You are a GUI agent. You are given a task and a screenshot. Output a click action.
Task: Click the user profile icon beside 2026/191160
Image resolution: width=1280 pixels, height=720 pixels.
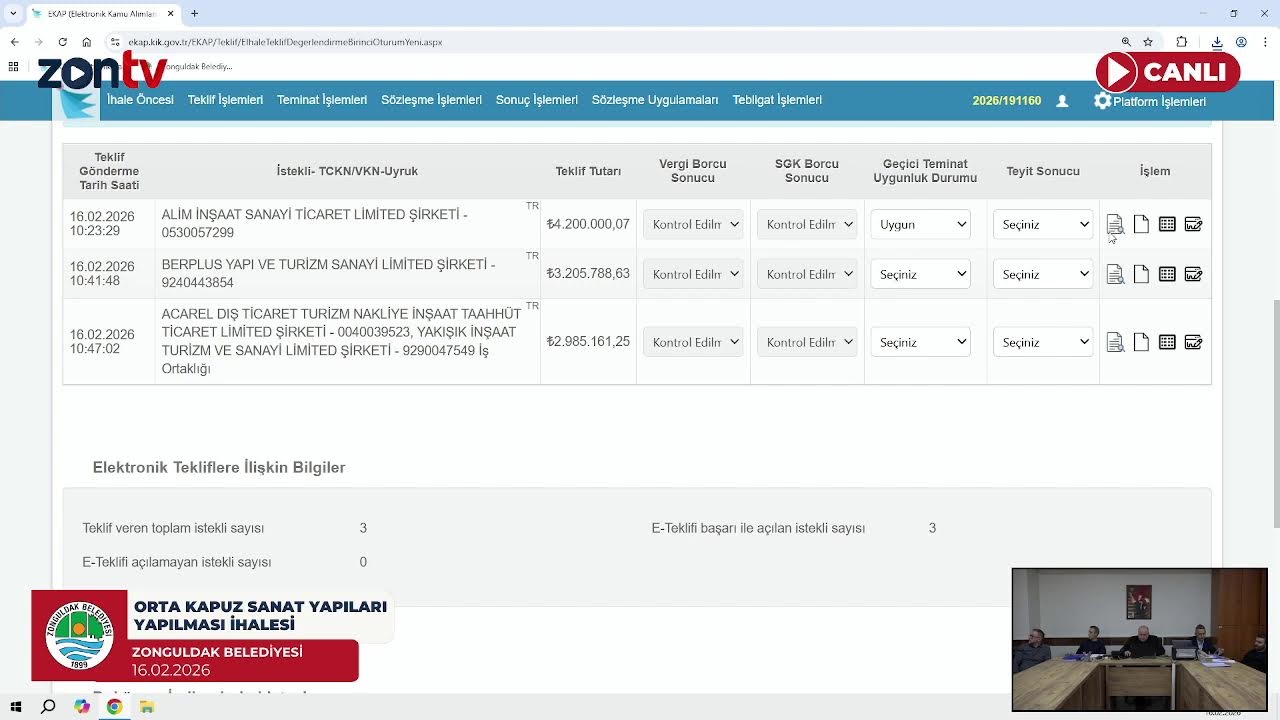(x=1062, y=101)
